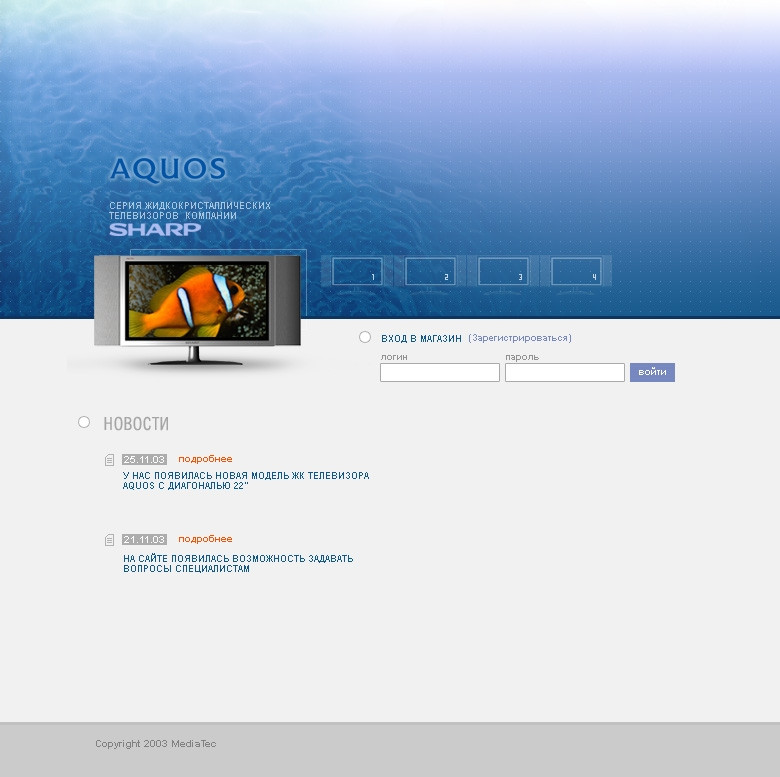Open подробнее link for 21.11.03 news
Viewport: 780px width, 777px height.
pos(205,539)
